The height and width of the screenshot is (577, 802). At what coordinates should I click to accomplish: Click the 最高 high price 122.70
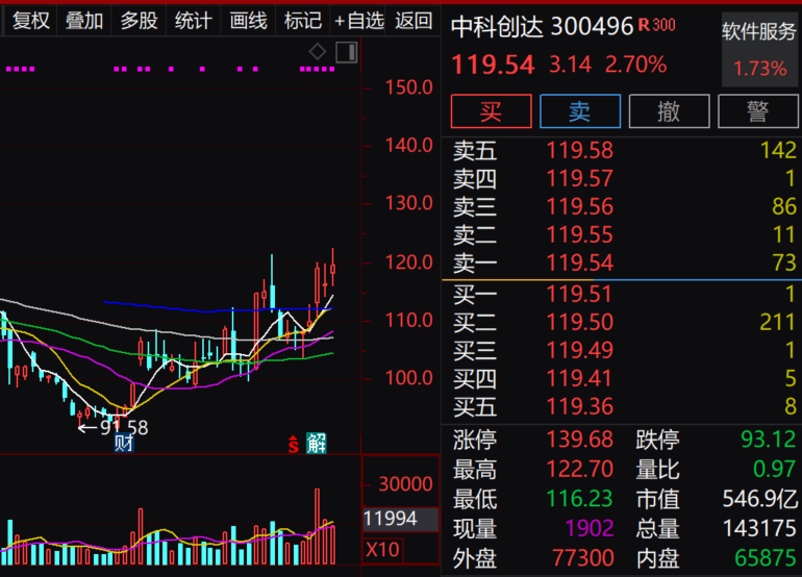click(580, 469)
